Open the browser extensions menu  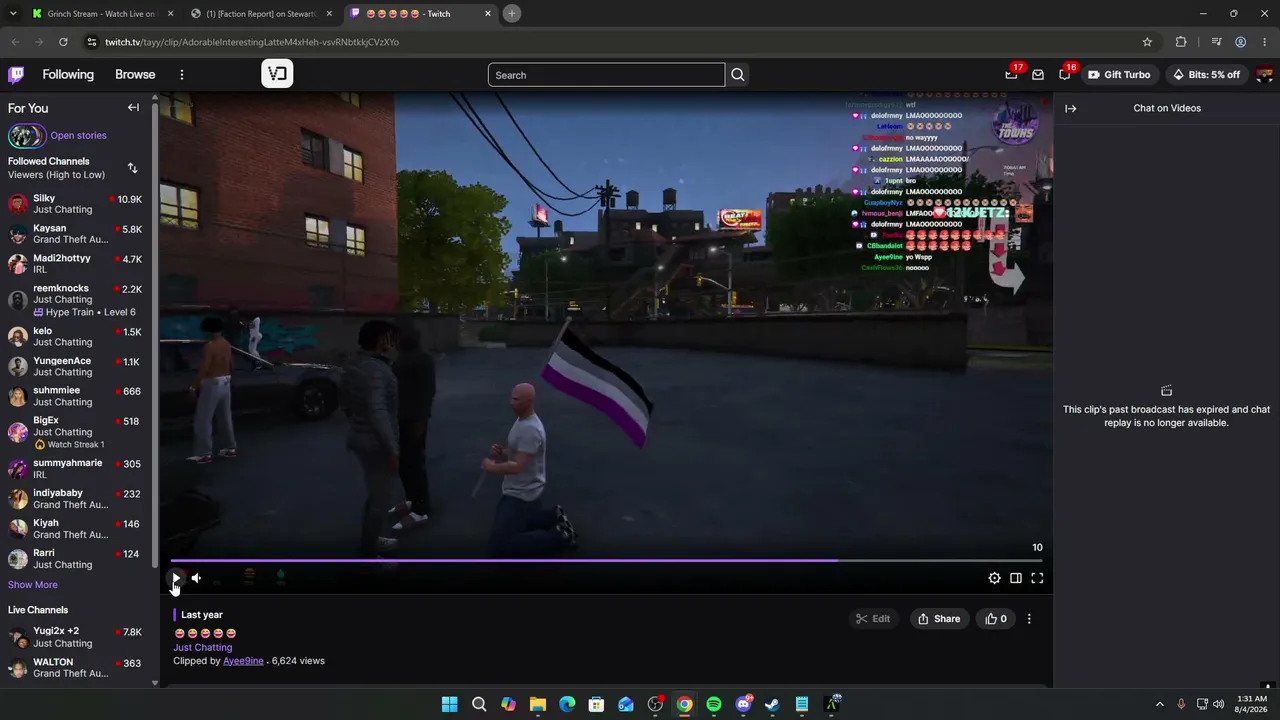[x=1181, y=42]
